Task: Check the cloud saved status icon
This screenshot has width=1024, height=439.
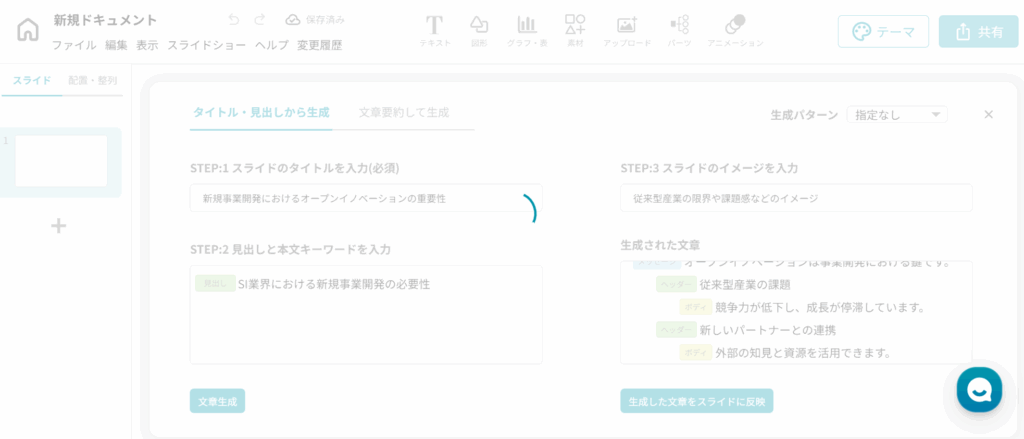Action: pos(293,20)
